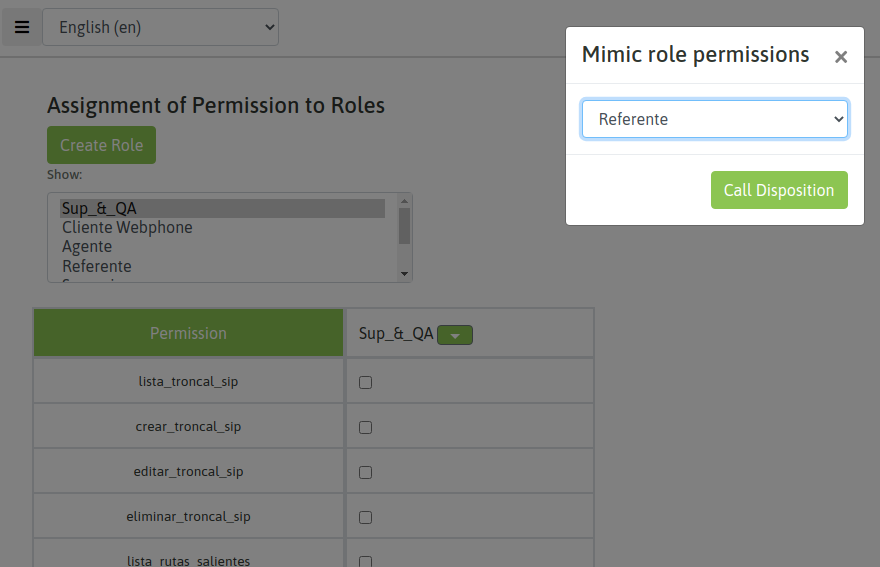Click the Create Role button

(102, 145)
